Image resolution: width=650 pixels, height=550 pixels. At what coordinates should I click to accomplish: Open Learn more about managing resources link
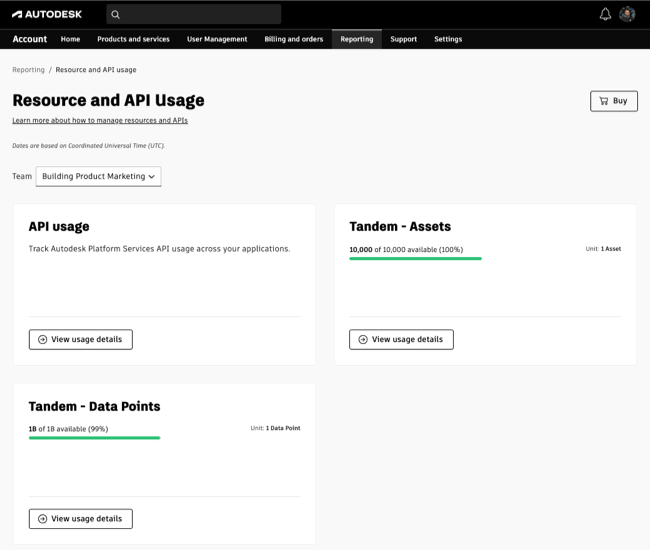100,120
